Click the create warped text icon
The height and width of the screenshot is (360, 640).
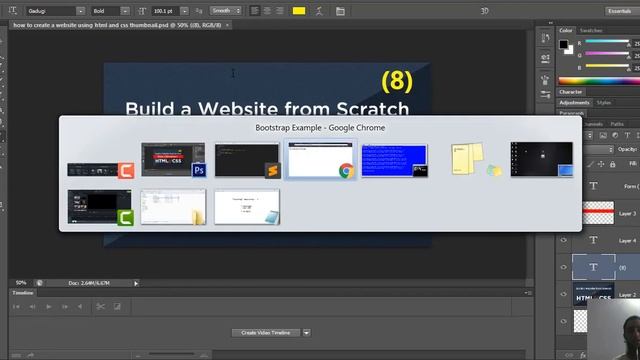(x=319, y=11)
